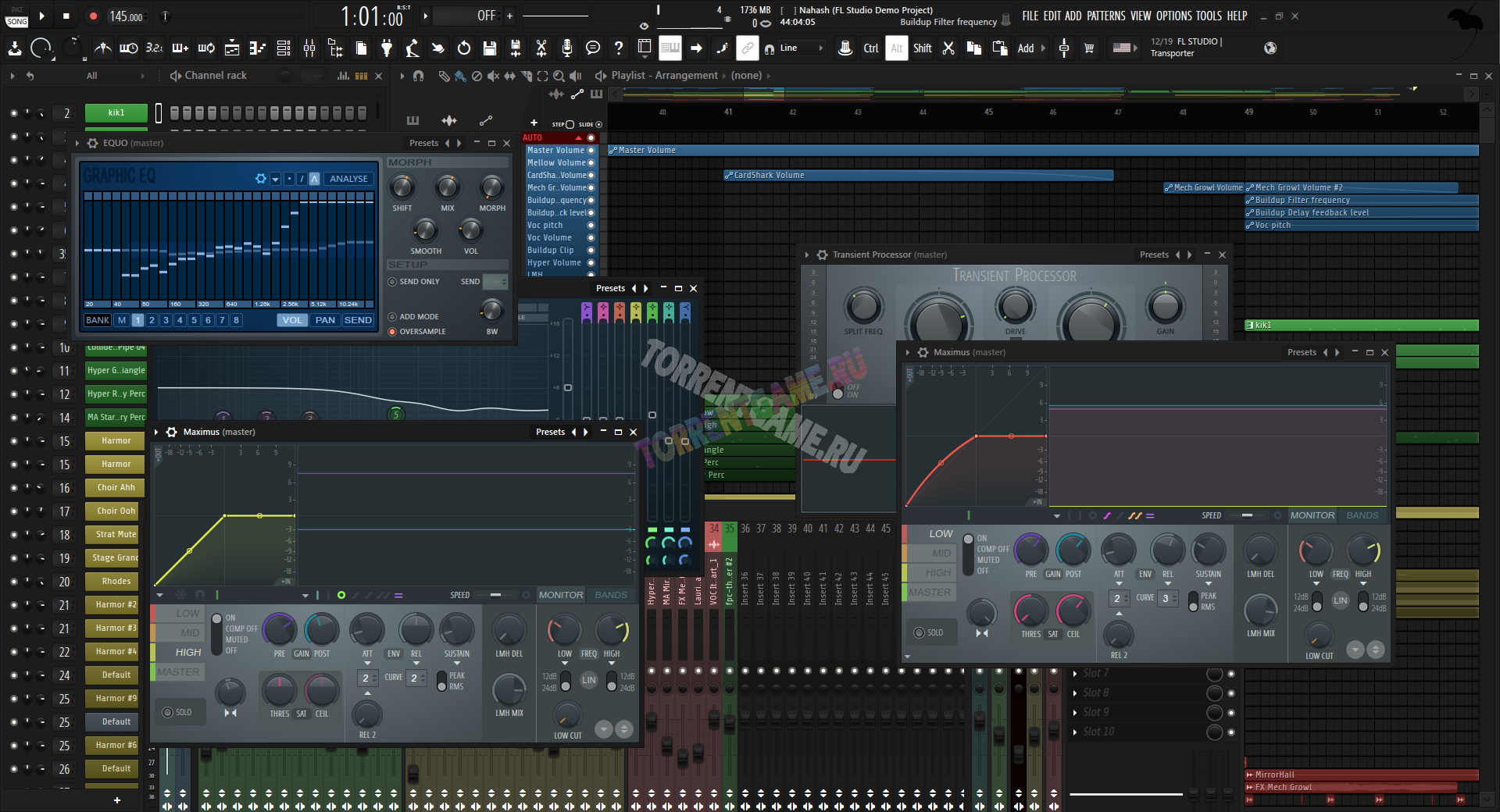Click the shopping cart icon
Screen dimensions: 1500x812
[x=1089, y=48]
